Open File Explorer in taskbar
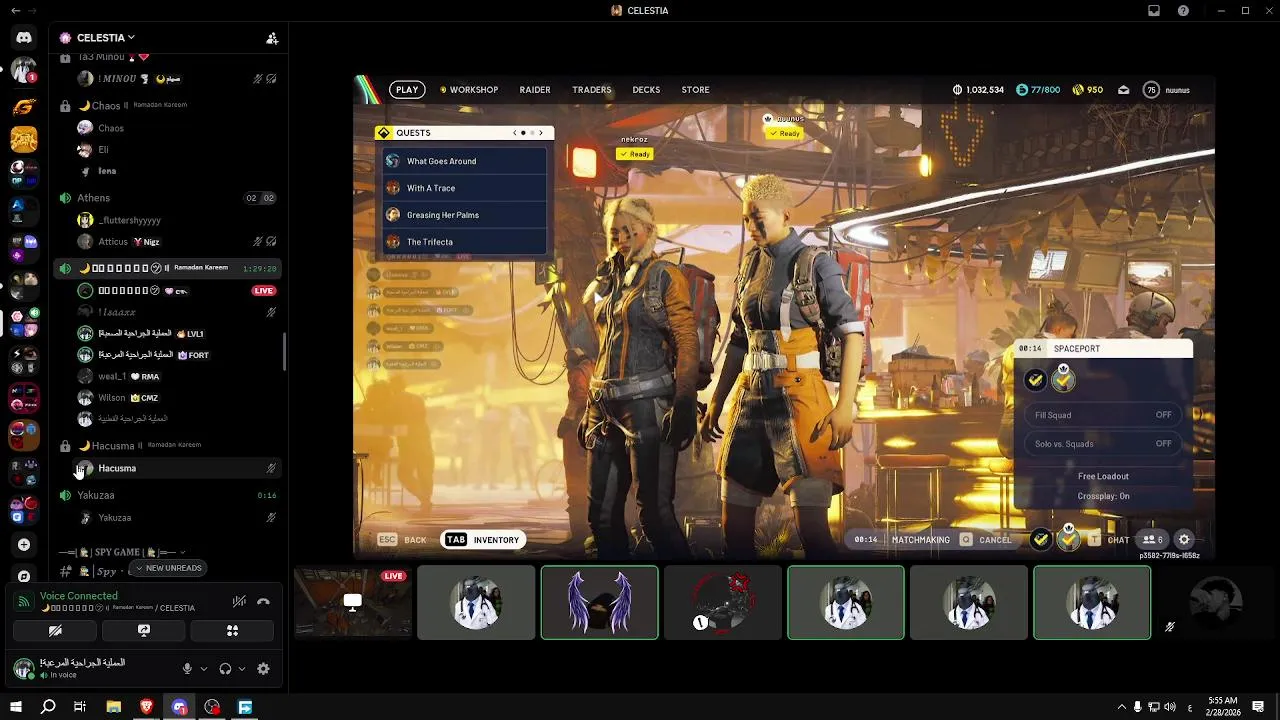Viewport: 1280px width, 720px height. tap(113, 707)
